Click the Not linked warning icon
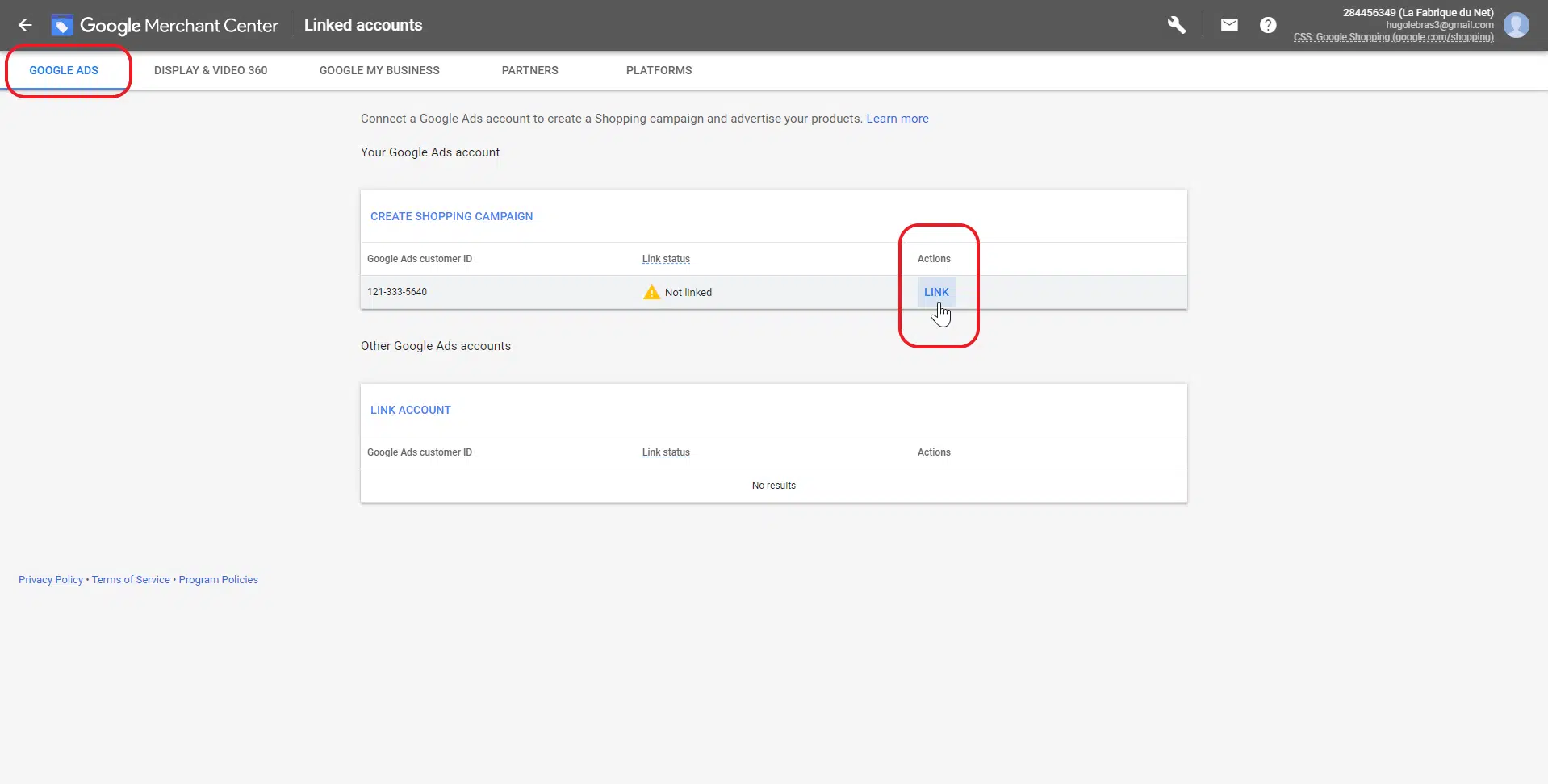Image resolution: width=1548 pixels, height=784 pixels. pos(651,292)
